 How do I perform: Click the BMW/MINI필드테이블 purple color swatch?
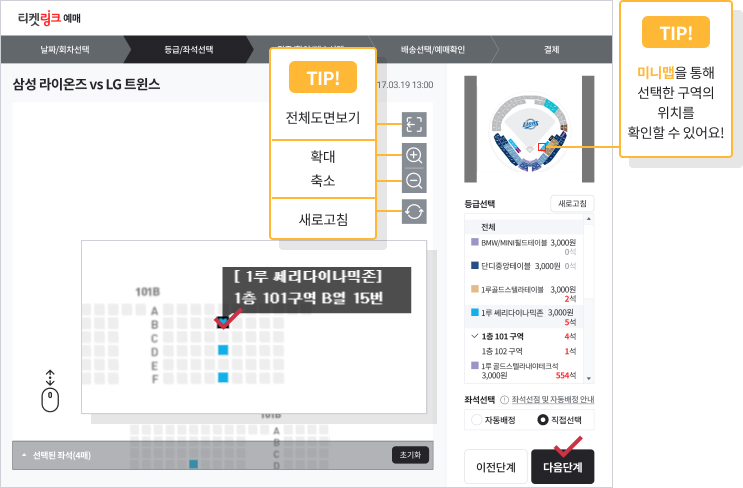(x=475, y=242)
